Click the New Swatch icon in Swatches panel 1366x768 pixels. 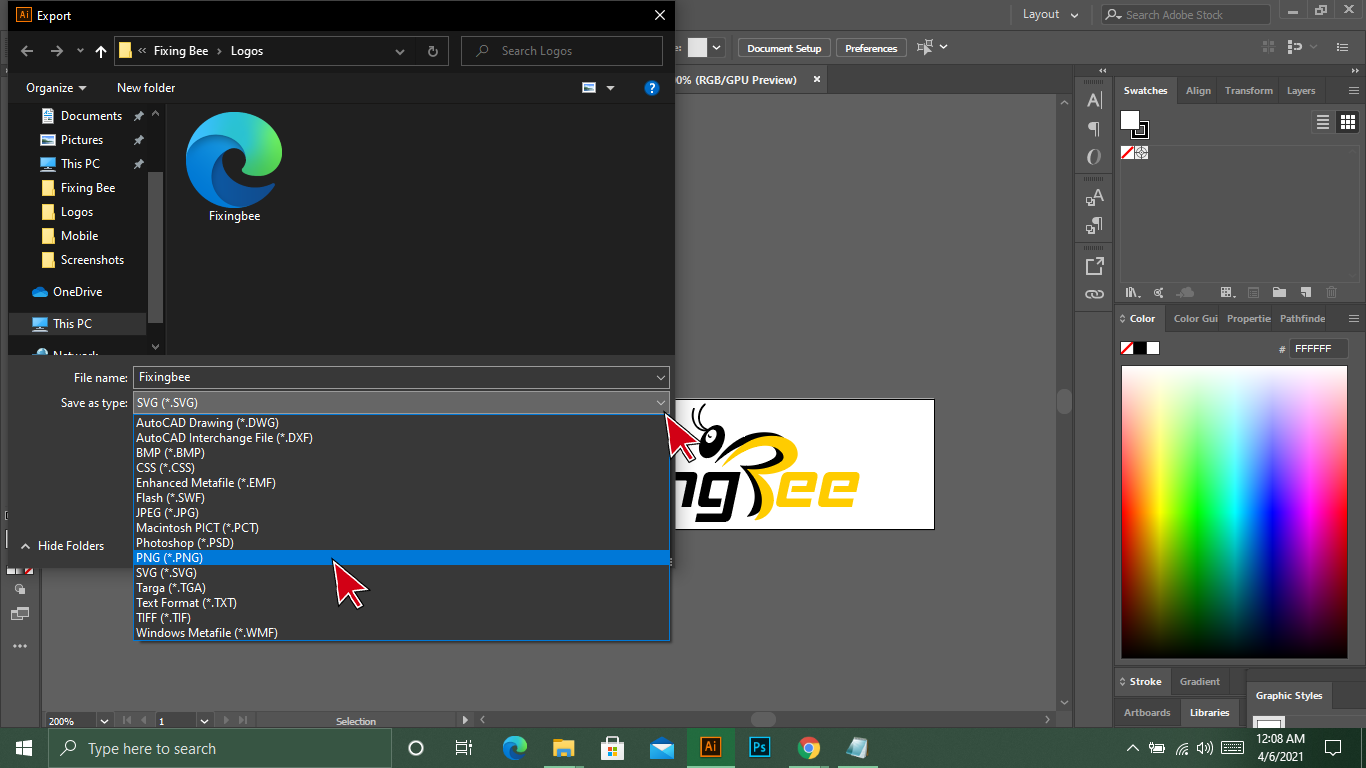click(1305, 292)
